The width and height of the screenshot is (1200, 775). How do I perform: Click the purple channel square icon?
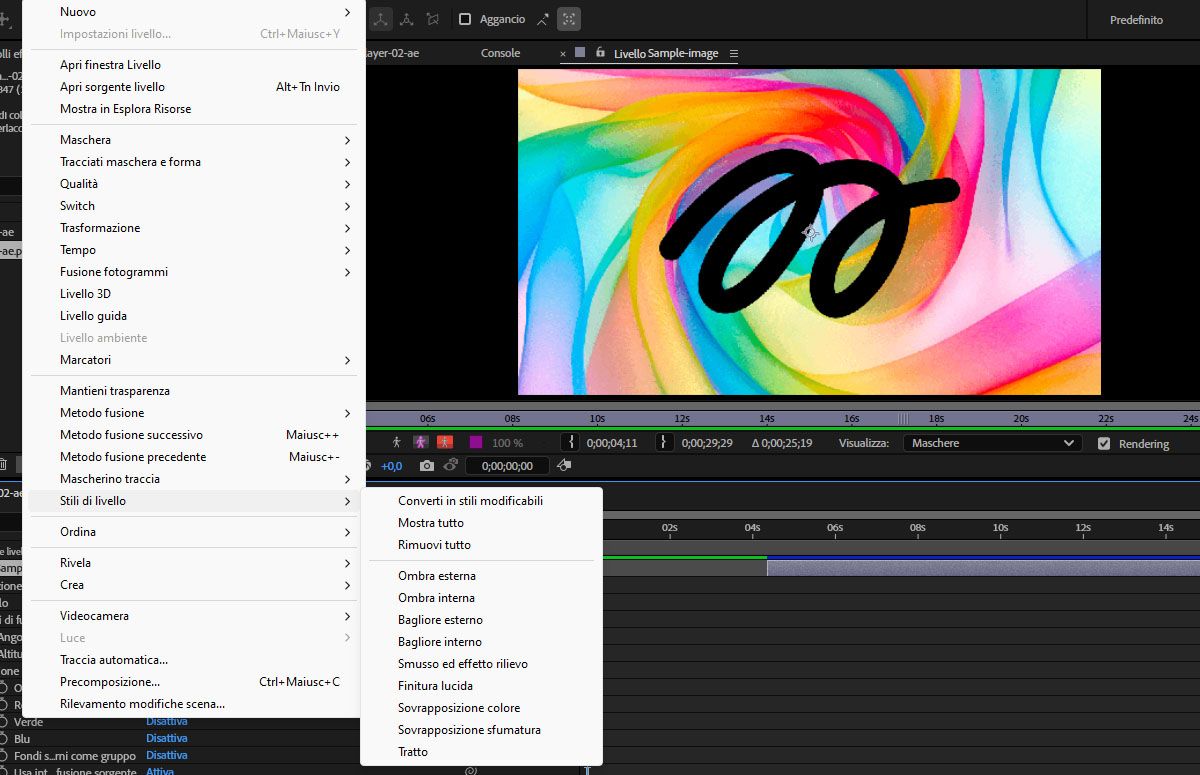476,442
